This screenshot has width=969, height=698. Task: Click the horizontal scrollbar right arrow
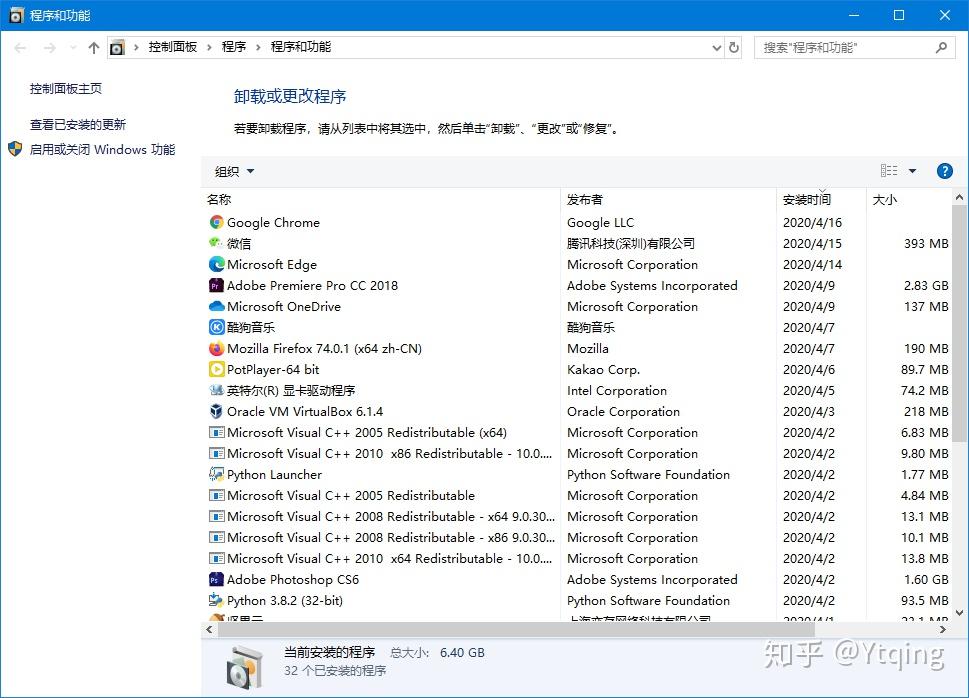click(x=942, y=630)
